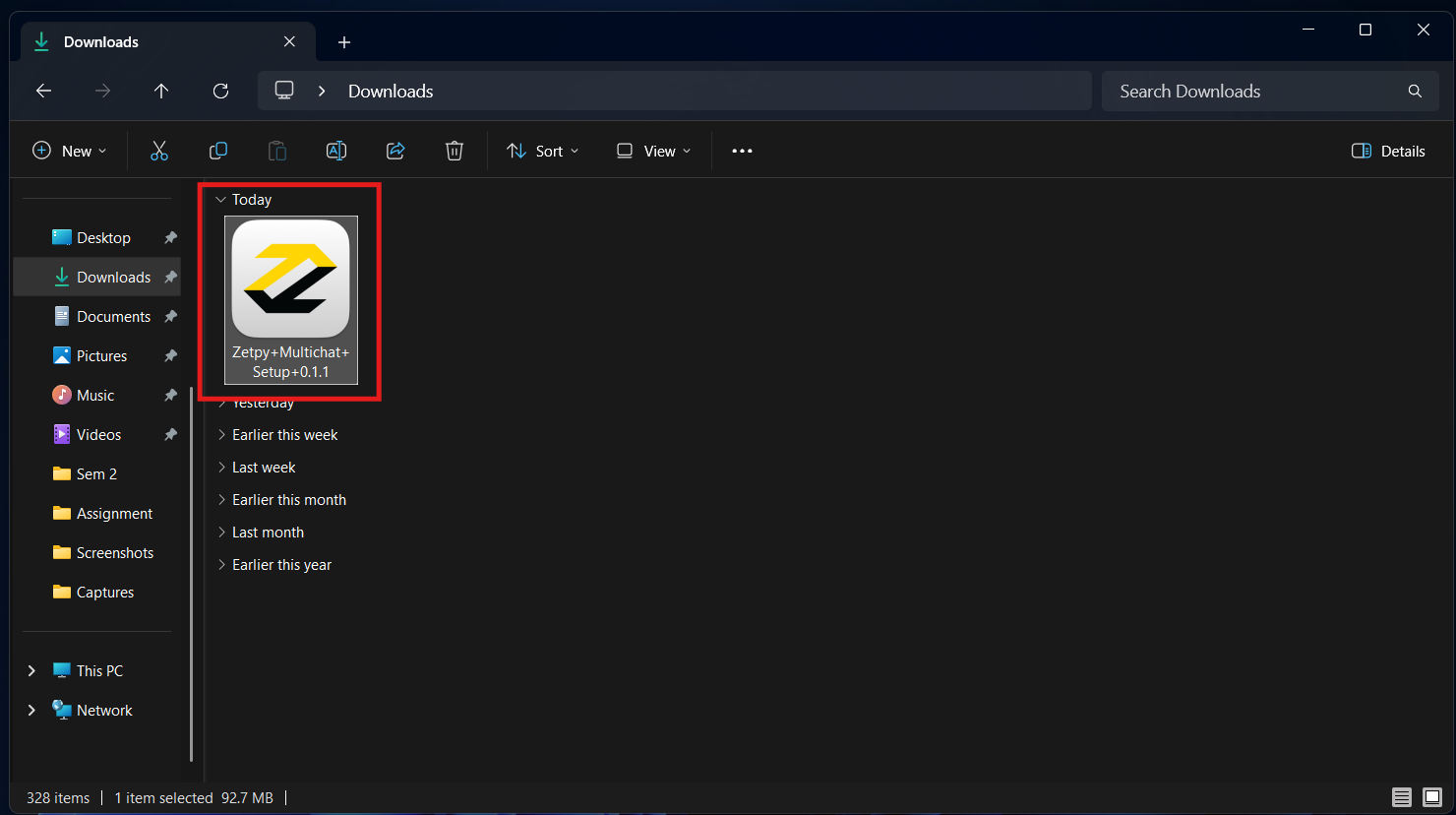Click the 1 item selected 92.7 MB text
This screenshot has height=815, width=1456.
click(x=194, y=797)
